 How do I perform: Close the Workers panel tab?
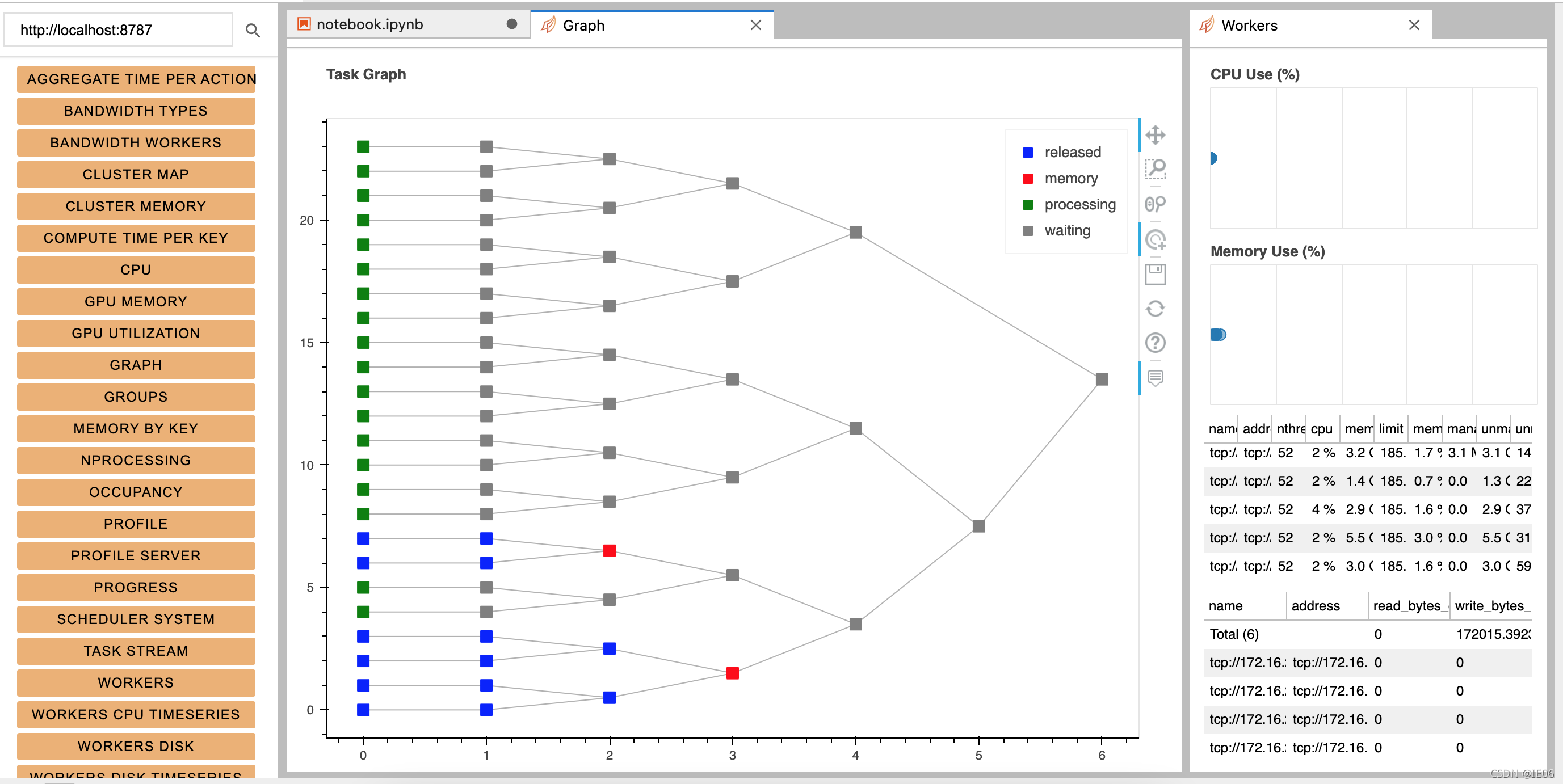[1414, 26]
